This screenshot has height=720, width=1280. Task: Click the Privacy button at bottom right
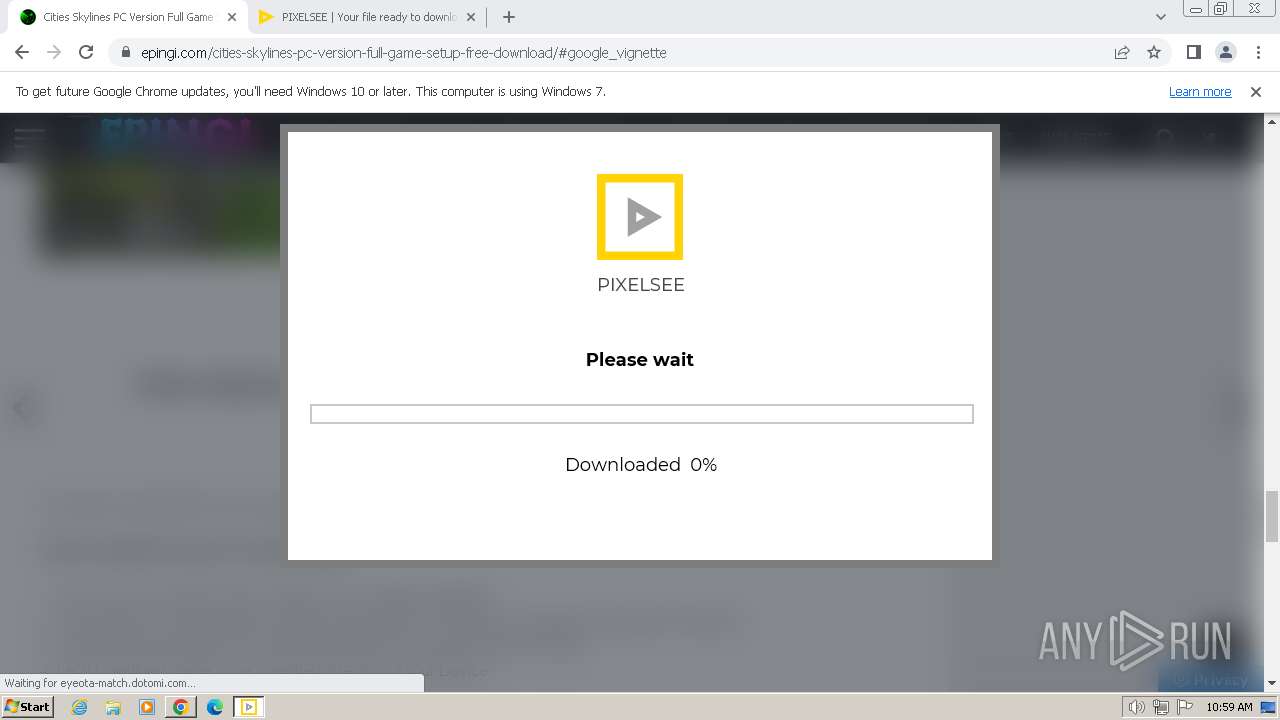pyautogui.click(x=1210, y=680)
